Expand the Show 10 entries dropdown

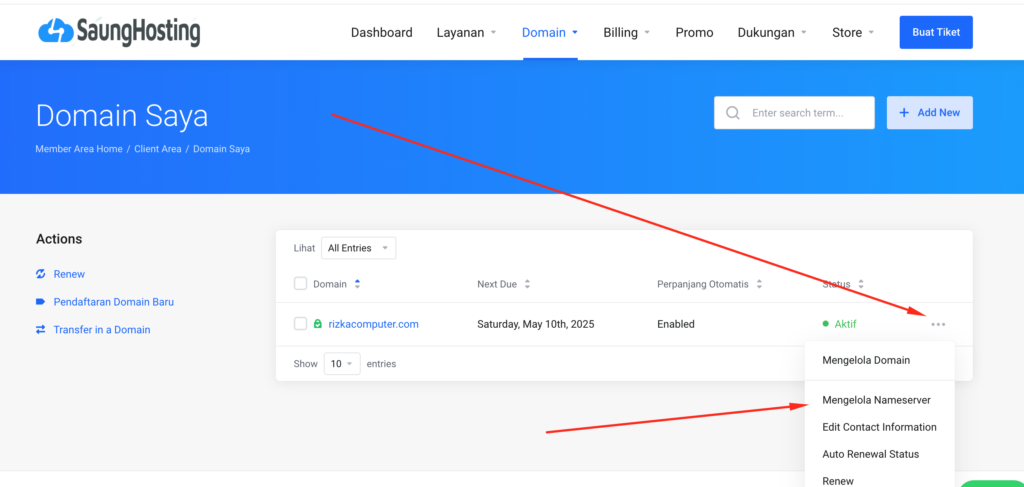click(x=341, y=364)
